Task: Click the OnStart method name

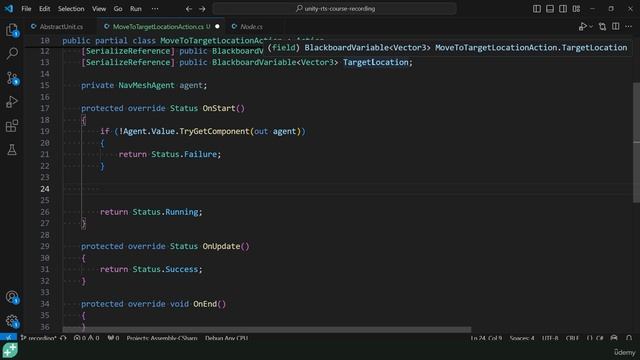Action: pos(219,108)
